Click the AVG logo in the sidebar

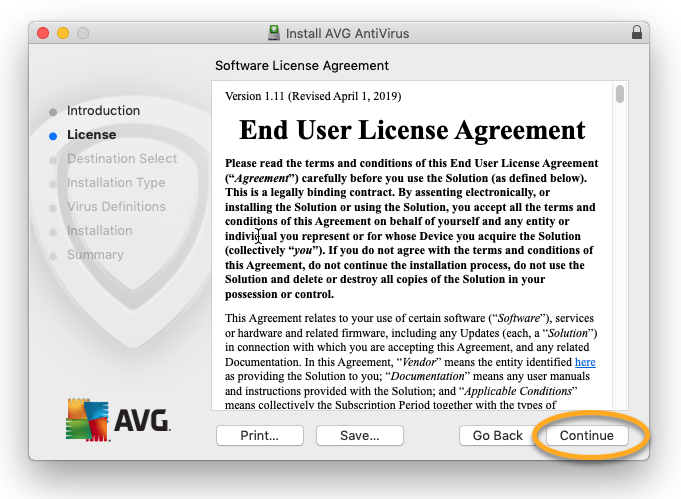tap(118, 420)
